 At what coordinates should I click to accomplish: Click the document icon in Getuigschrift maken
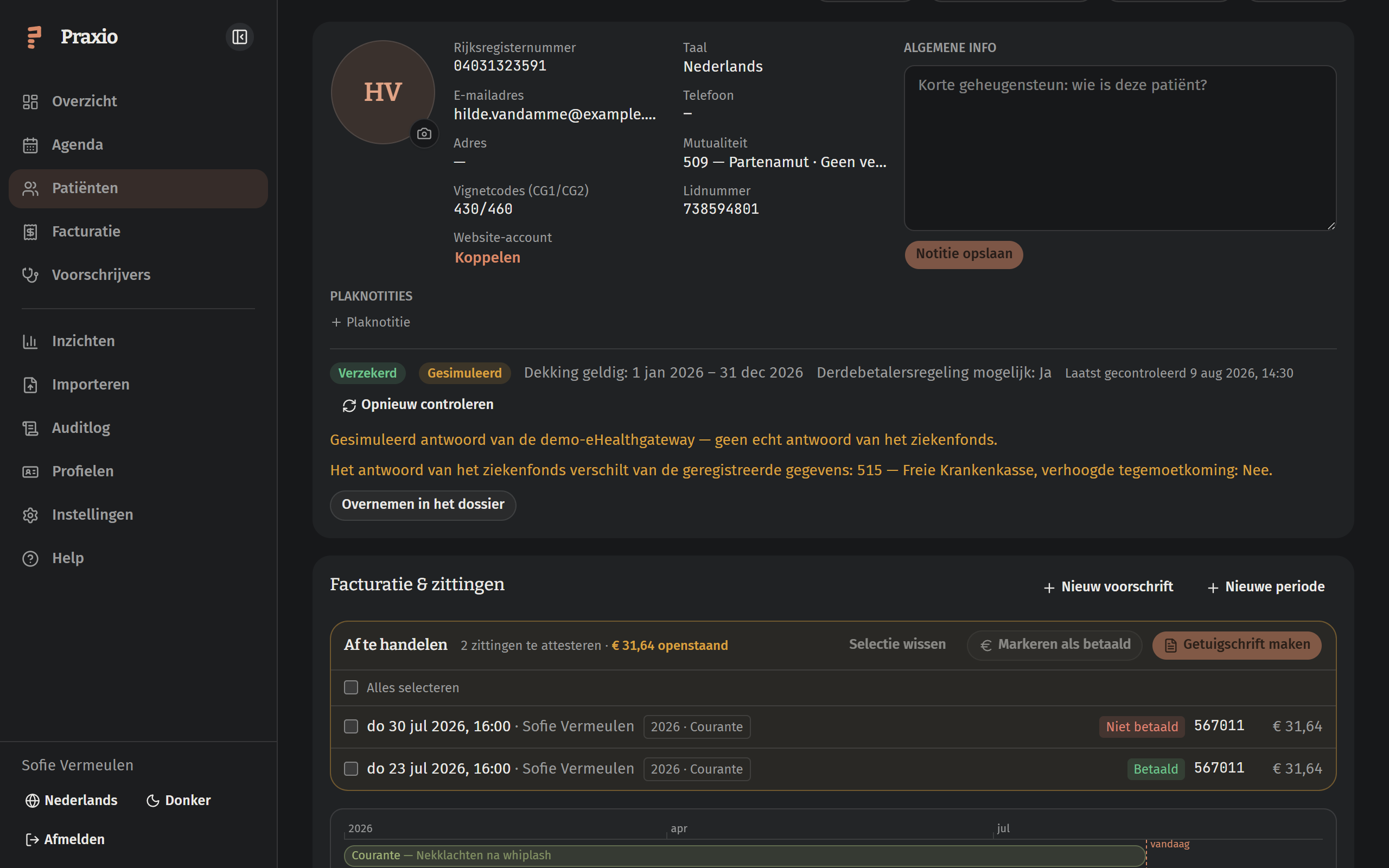[1170, 645]
